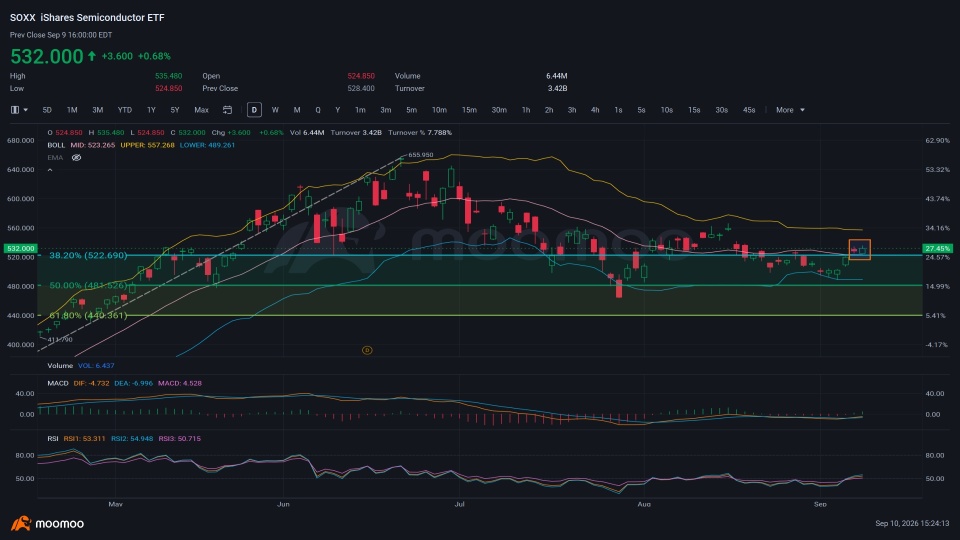The image size is (960, 540).
Task: Click the moomoo logo icon
Action: [x=21, y=523]
